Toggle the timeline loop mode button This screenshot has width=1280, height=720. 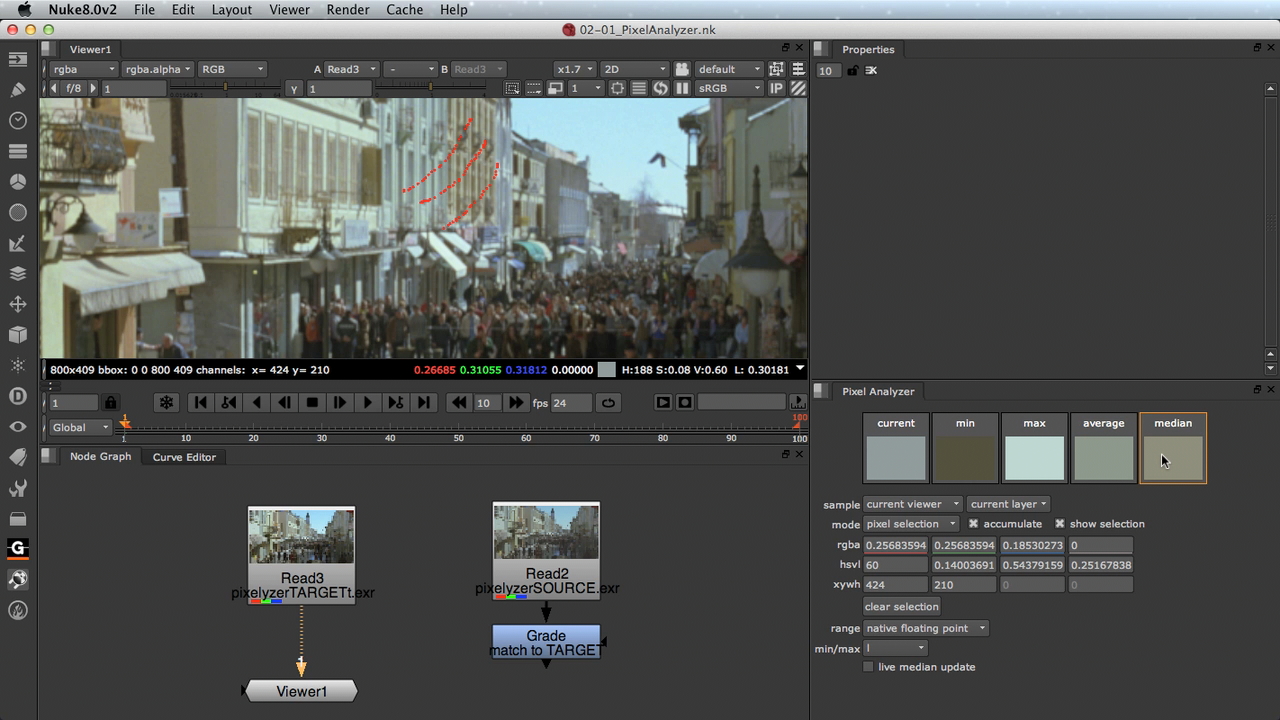click(608, 403)
